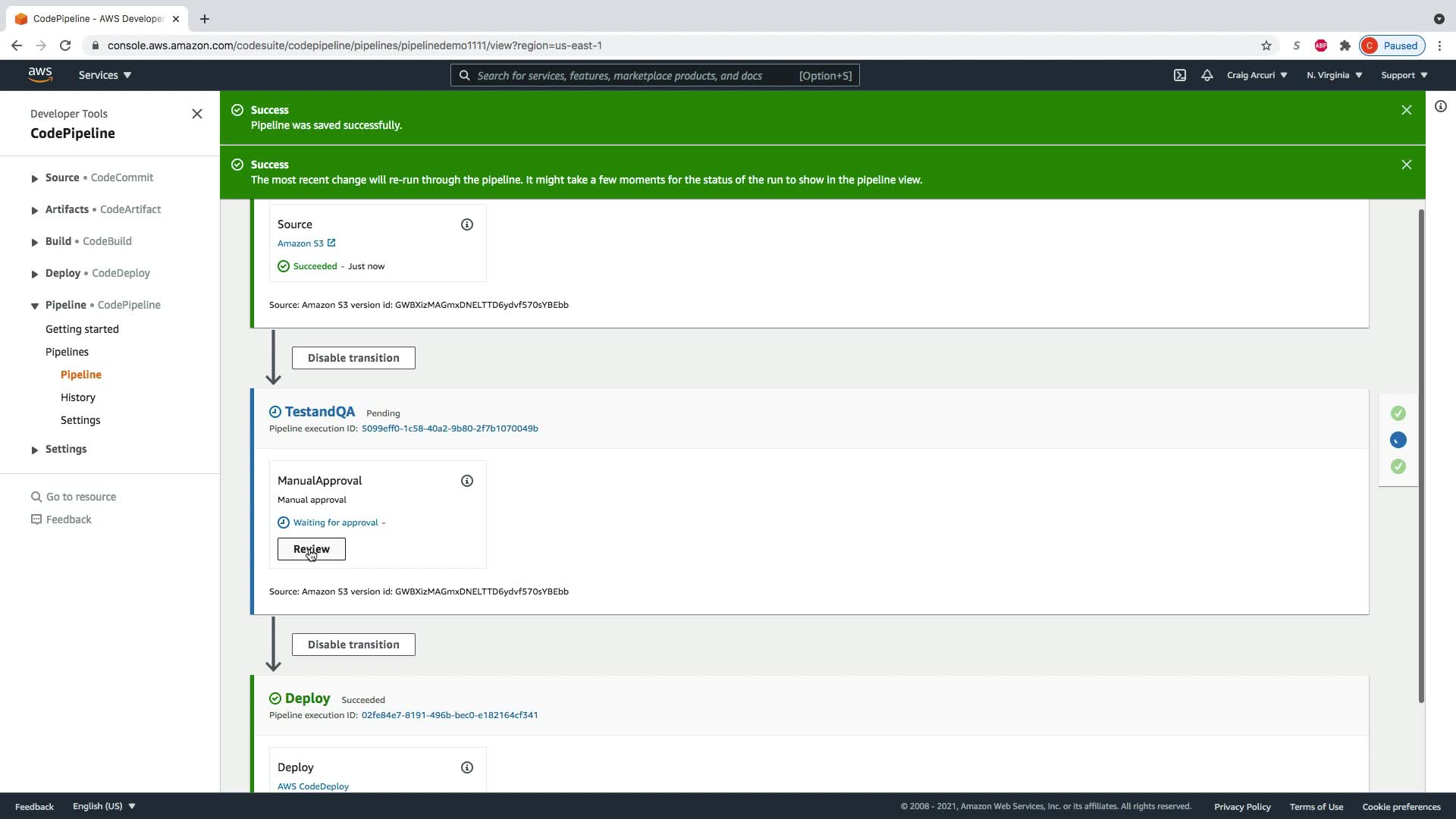Close the Developer Tools side navigation
The height and width of the screenshot is (819, 1456).
click(197, 114)
